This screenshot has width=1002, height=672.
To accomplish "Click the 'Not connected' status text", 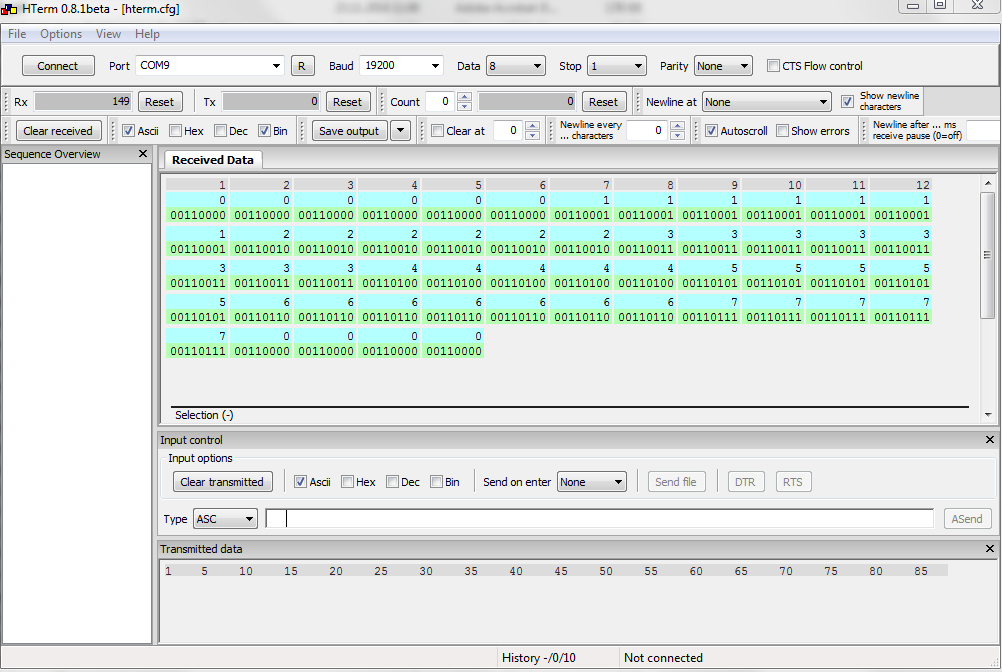I will [663, 657].
